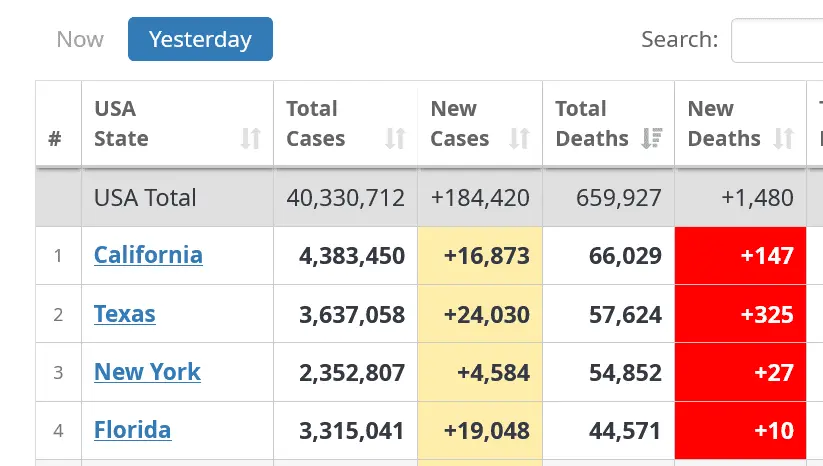Click the USA State header text
Viewport: 823px width, 466px height.
click(121, 124)
